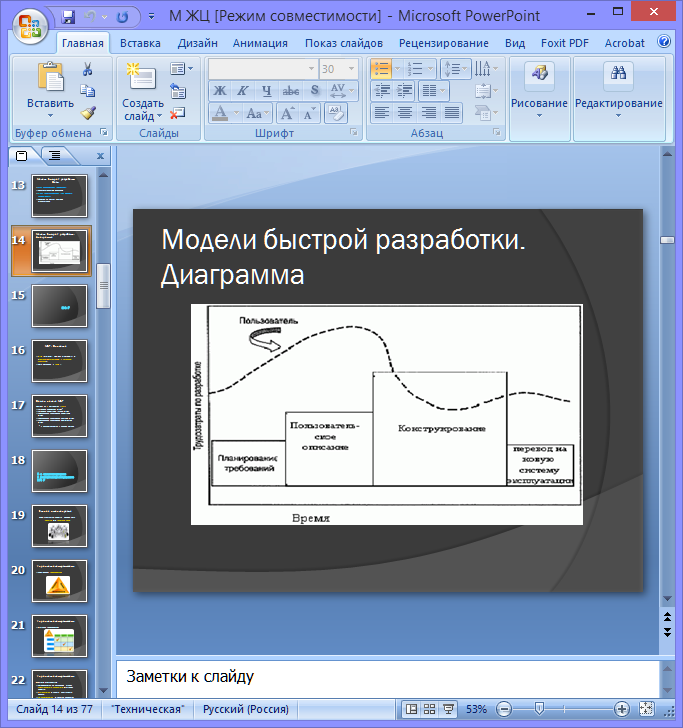Fit slide to current window
Image resolution: width=683 pixels, height=728 pixels.
pos(646,709)
